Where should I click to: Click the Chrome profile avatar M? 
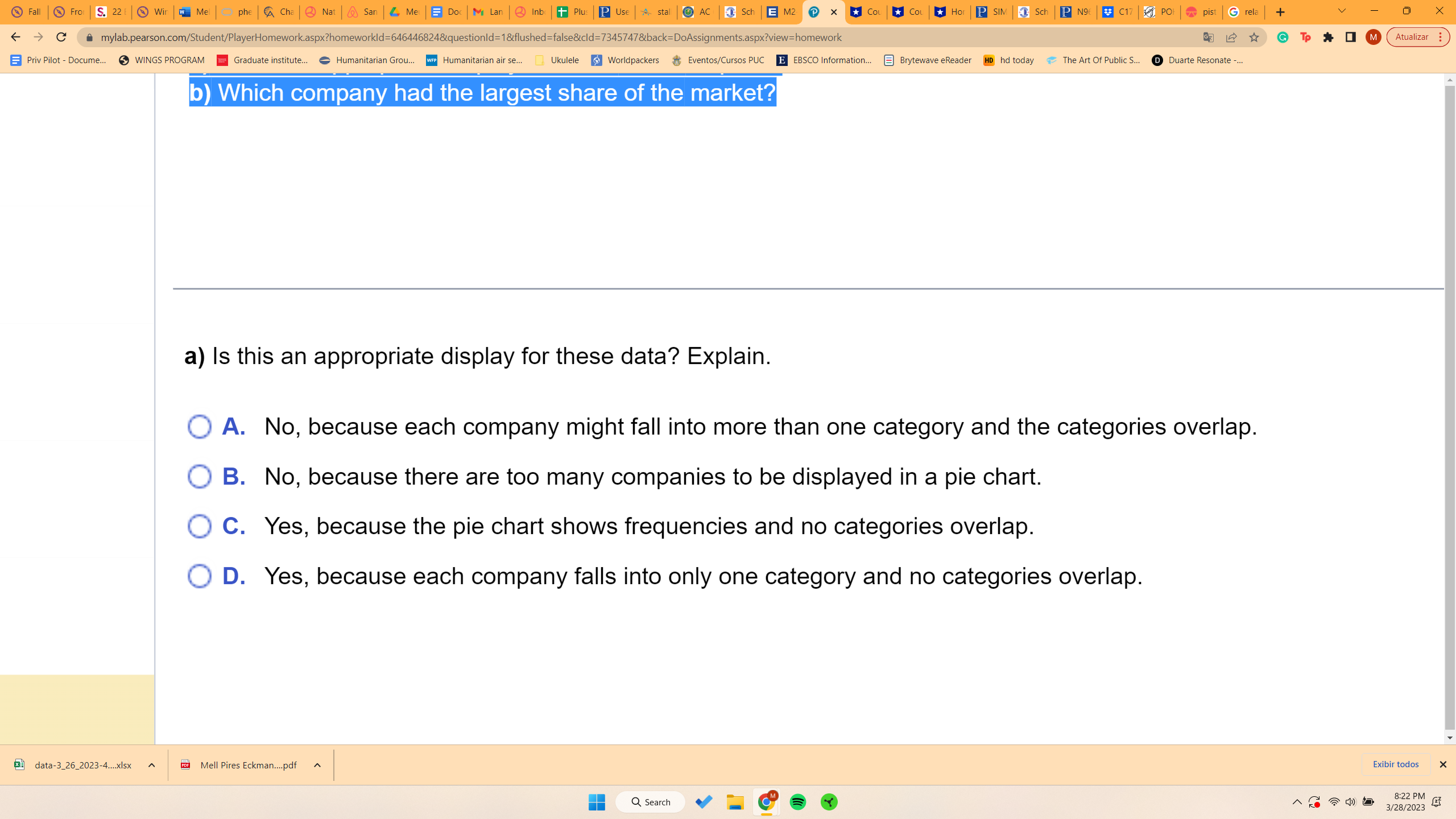1372,37
